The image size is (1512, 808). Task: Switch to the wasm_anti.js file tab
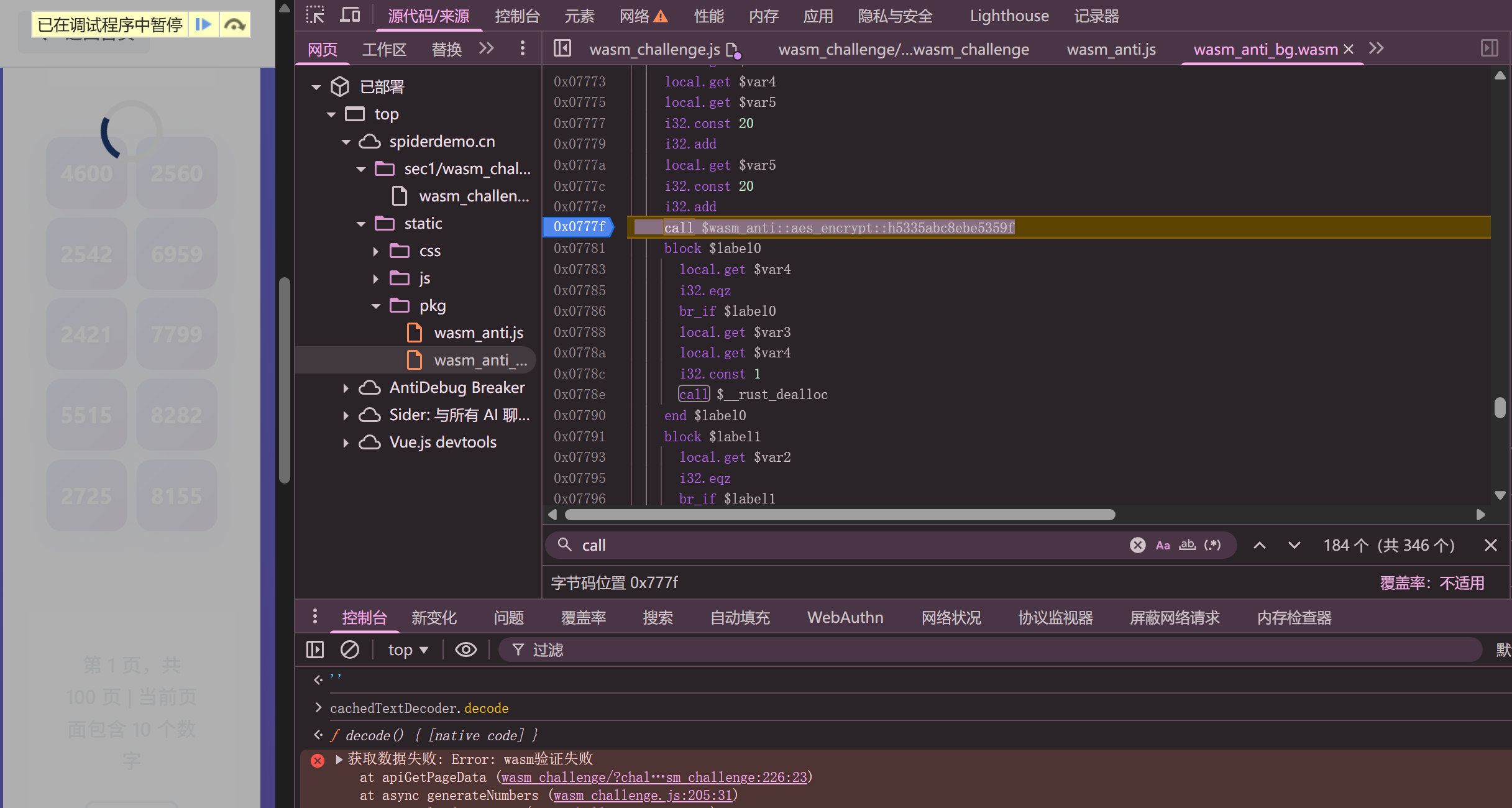click(1111, 49)
